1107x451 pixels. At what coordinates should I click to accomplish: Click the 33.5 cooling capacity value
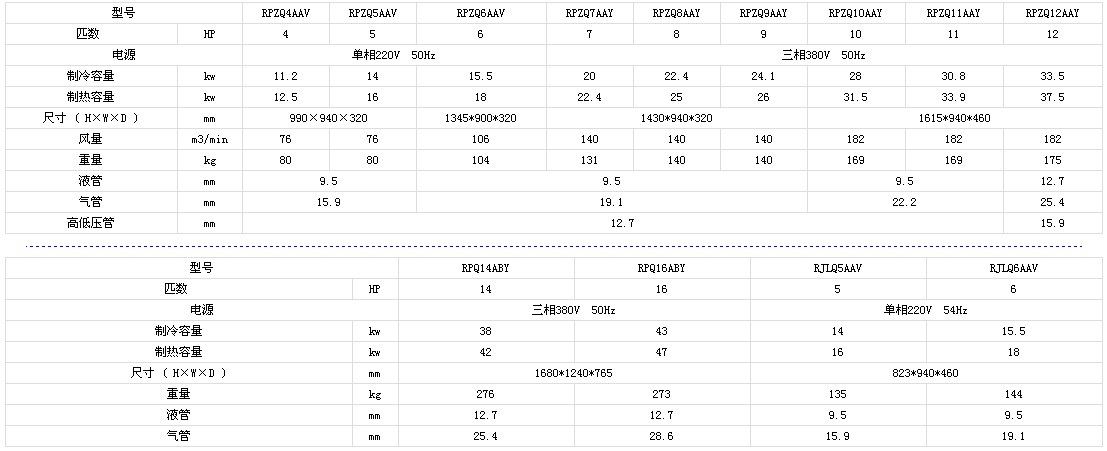1052,76
